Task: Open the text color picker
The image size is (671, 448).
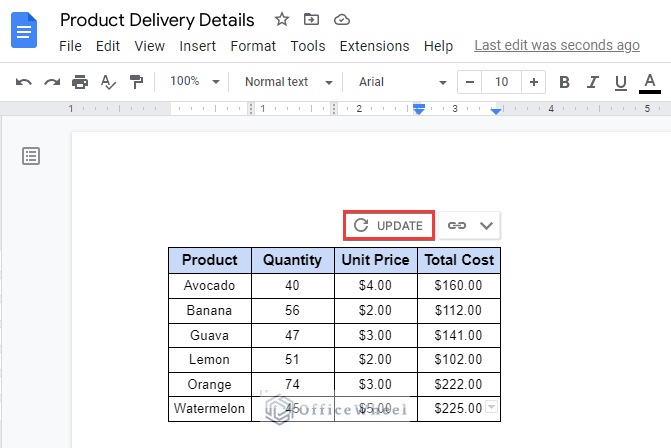Action: (650, 83)
